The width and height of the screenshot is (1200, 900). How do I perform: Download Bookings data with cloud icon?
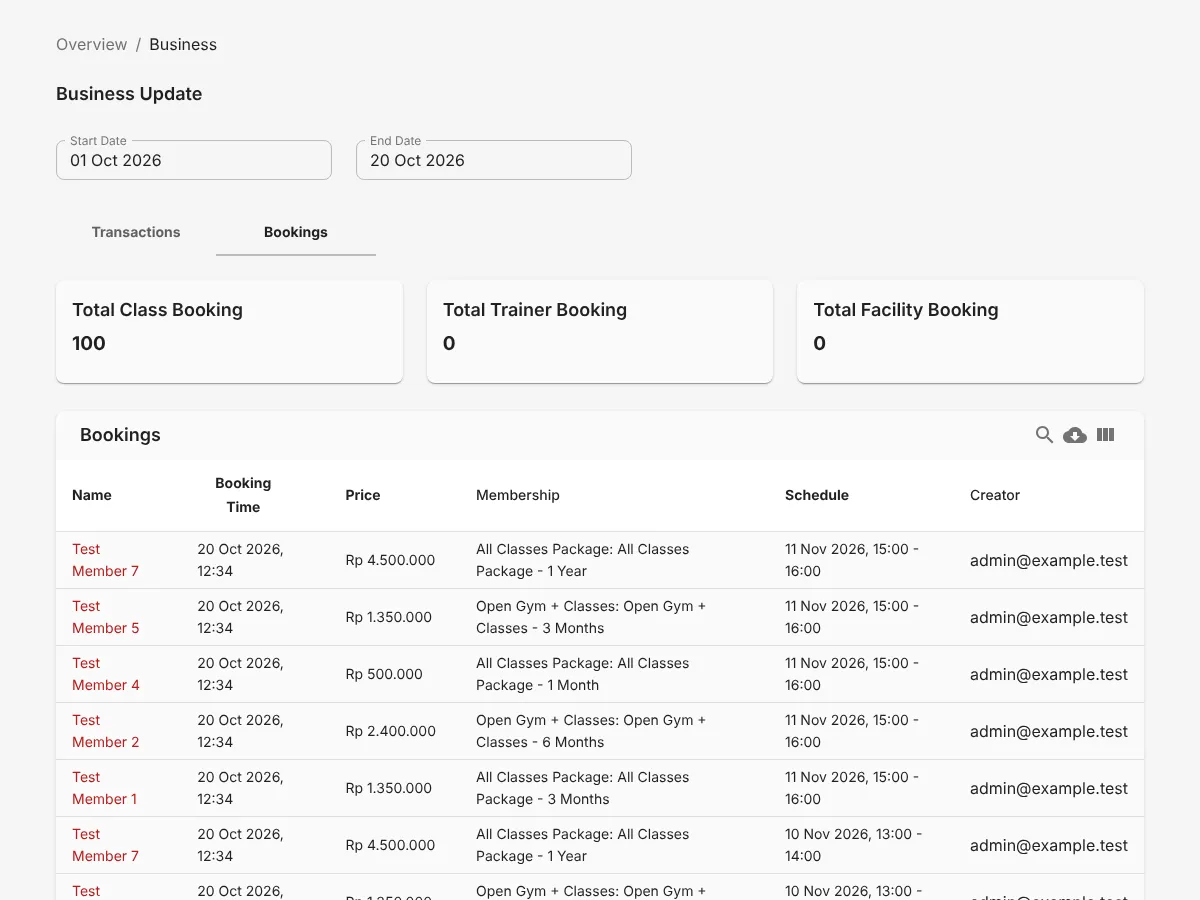1075,435
